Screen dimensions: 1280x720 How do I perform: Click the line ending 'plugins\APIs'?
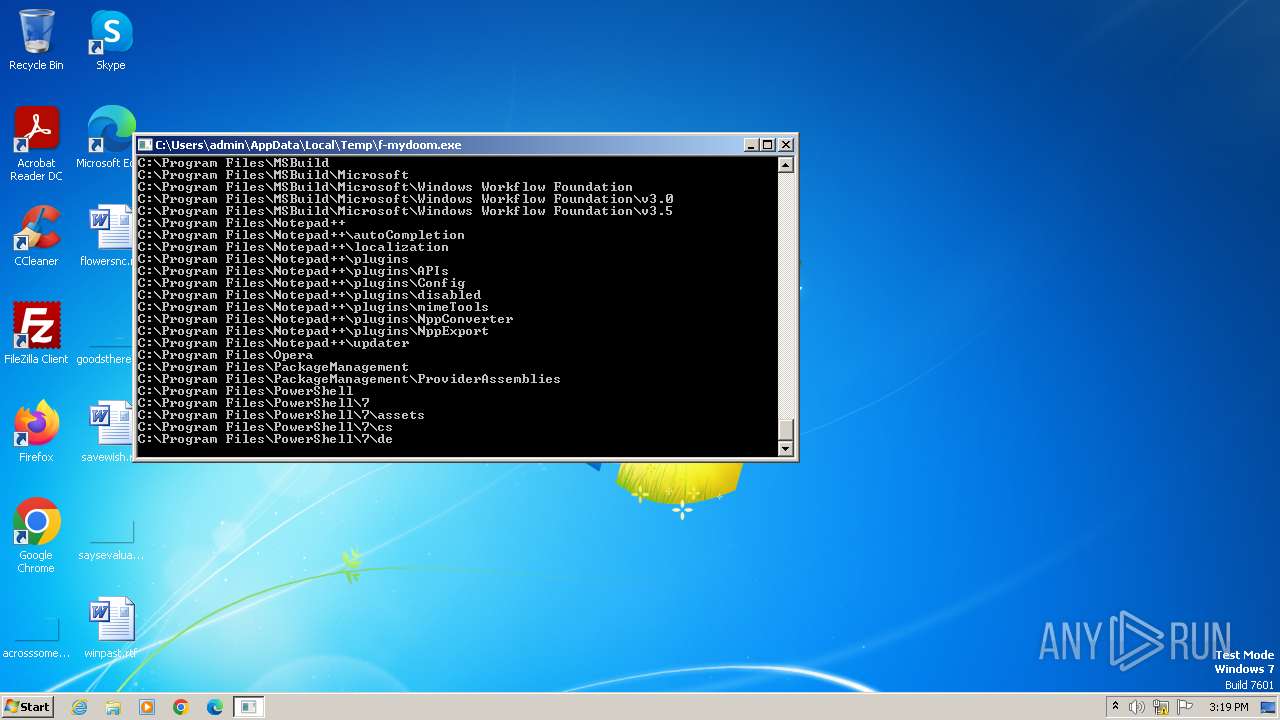click(293, 271)
